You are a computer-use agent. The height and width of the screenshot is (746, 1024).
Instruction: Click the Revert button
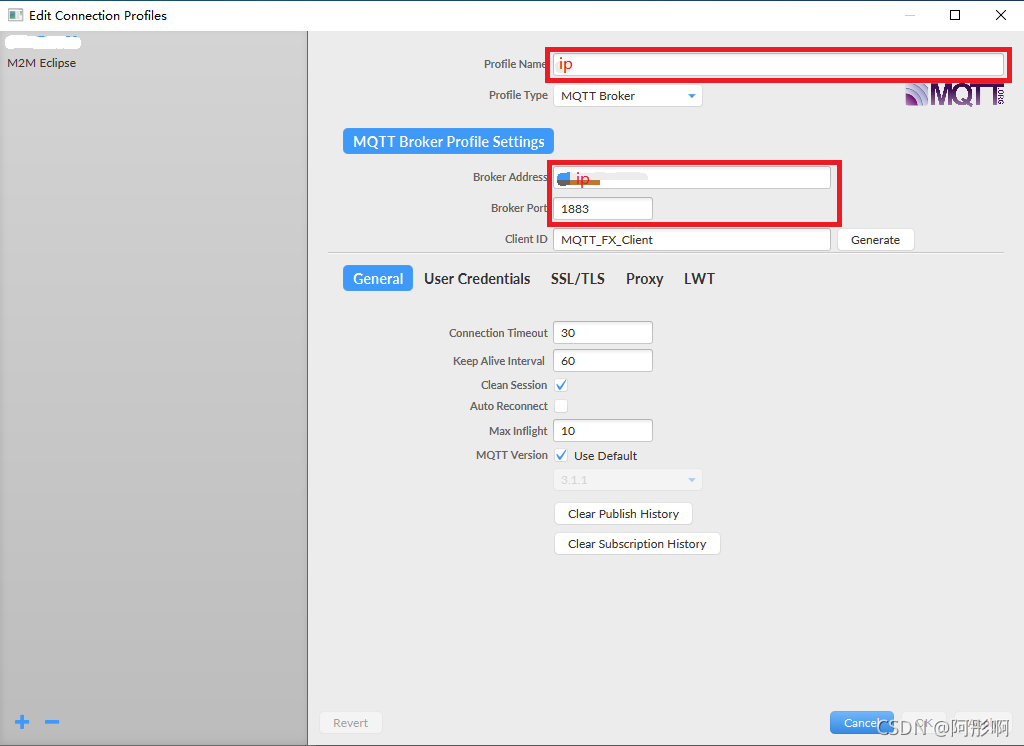(351, 722)
